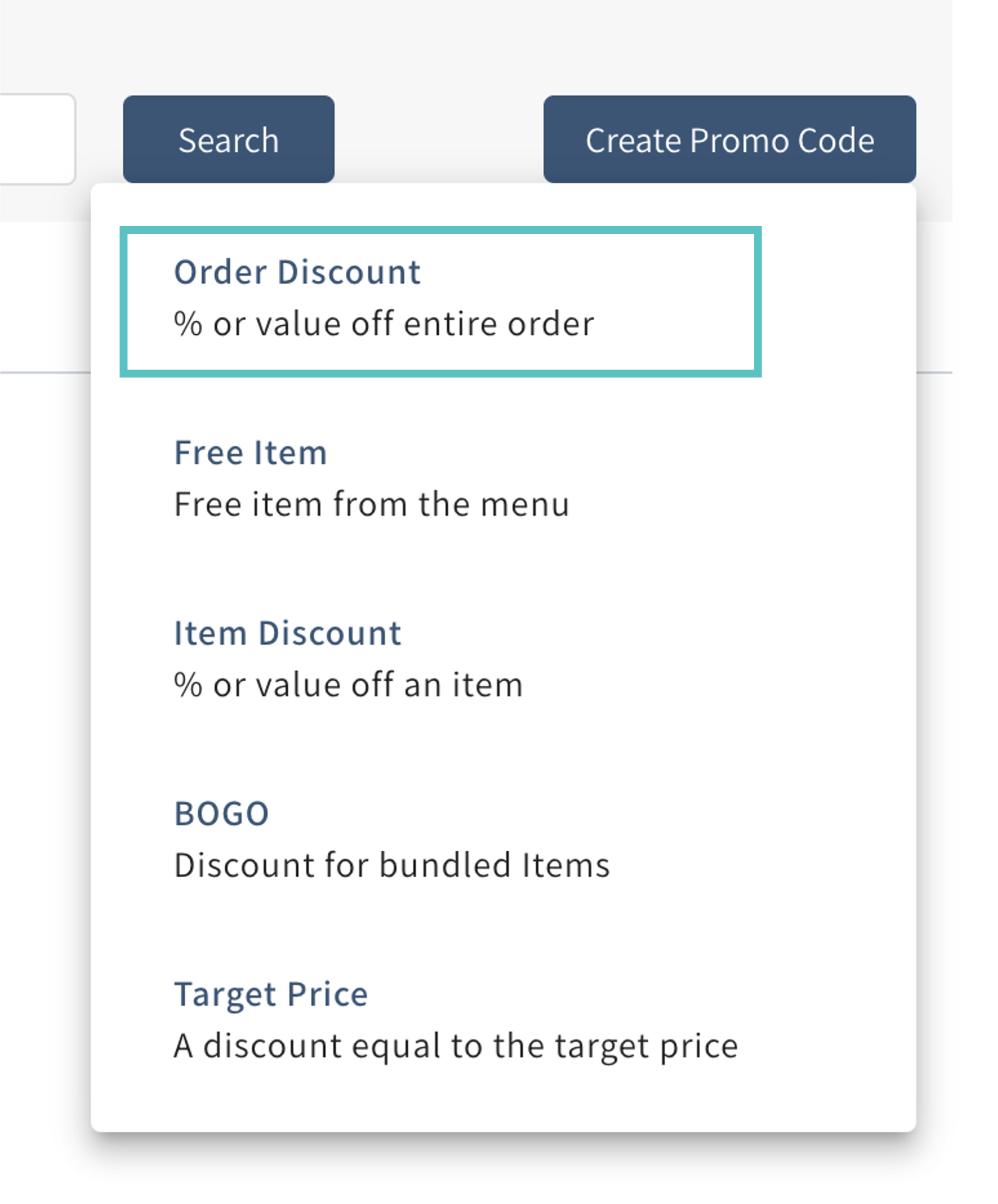The height and width of the screenshot is (1204, 998).
Task: Click "A discount equal to the target price"
Action: (x=456, y=1046)
